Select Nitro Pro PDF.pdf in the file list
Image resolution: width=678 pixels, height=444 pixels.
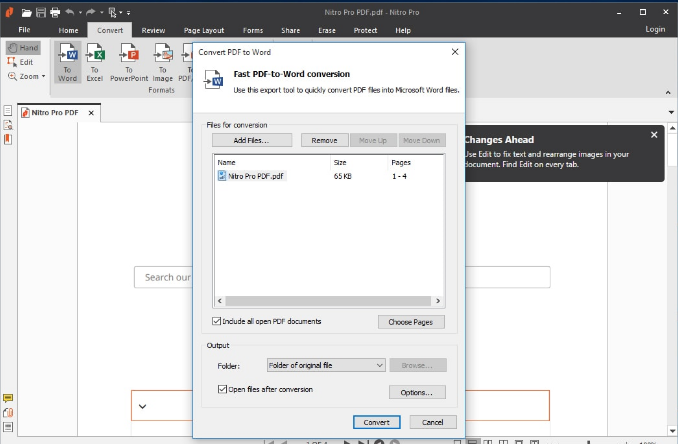tap(252, 176)
